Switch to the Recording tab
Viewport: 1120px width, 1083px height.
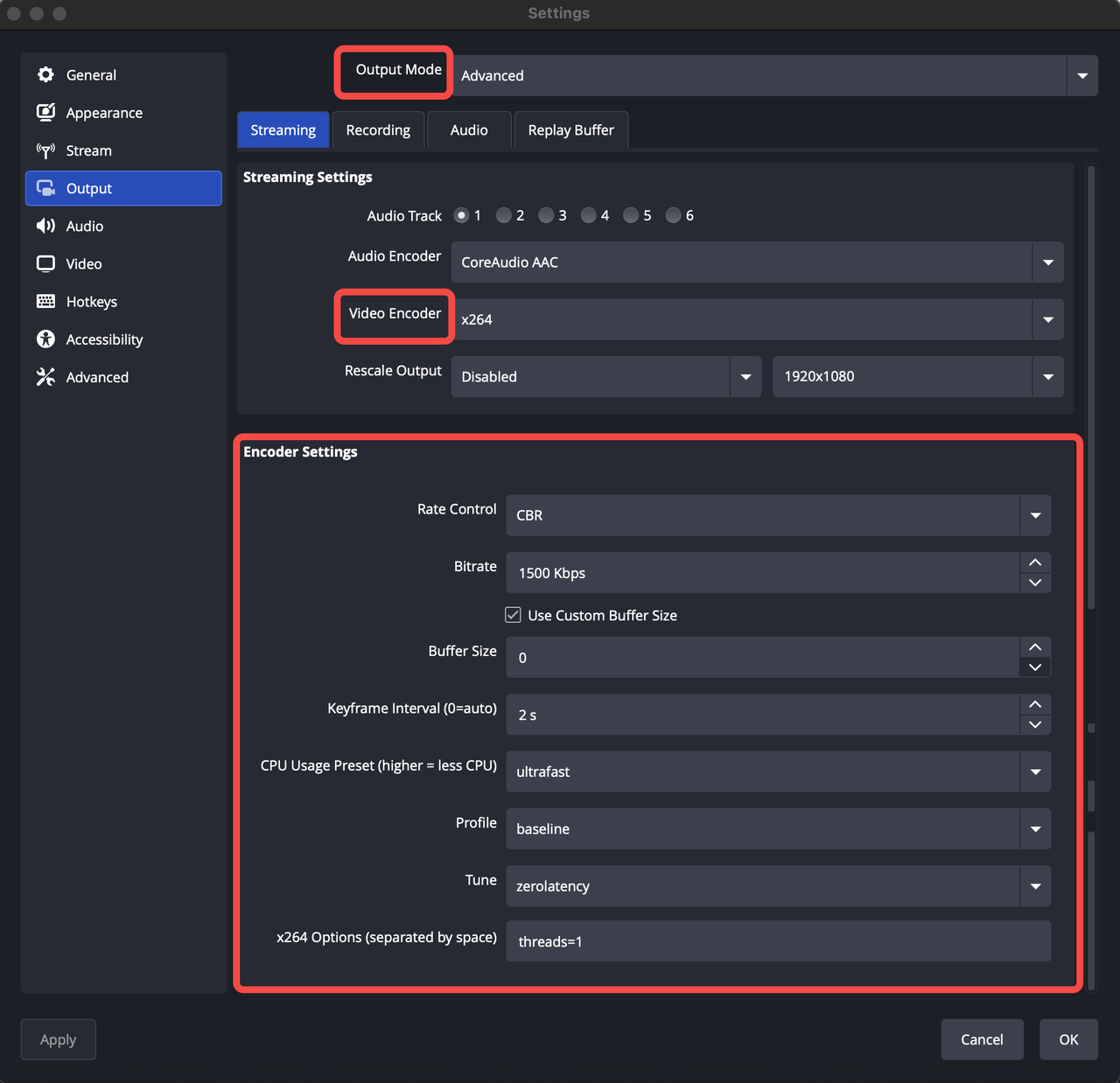tap(378, 130)
